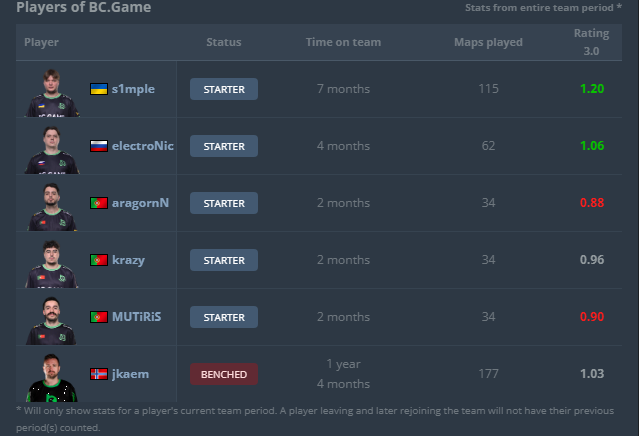Screen dimensions: 639x436
Task: Click the Portugal flag beside aragornN
Action: 99,203
